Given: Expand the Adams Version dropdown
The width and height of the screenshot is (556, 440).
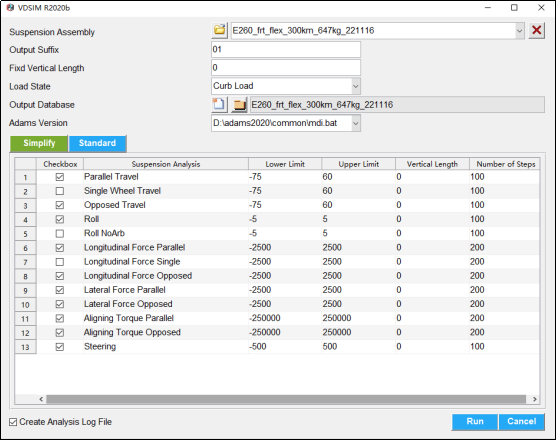Looking at the screenshot, I should (356, 123).
